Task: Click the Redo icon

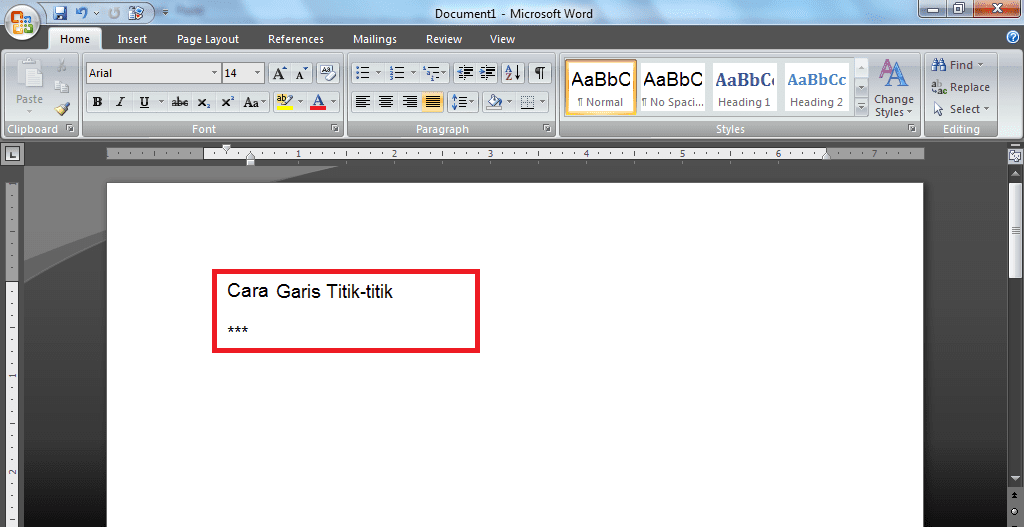Action: coord(114,12)
